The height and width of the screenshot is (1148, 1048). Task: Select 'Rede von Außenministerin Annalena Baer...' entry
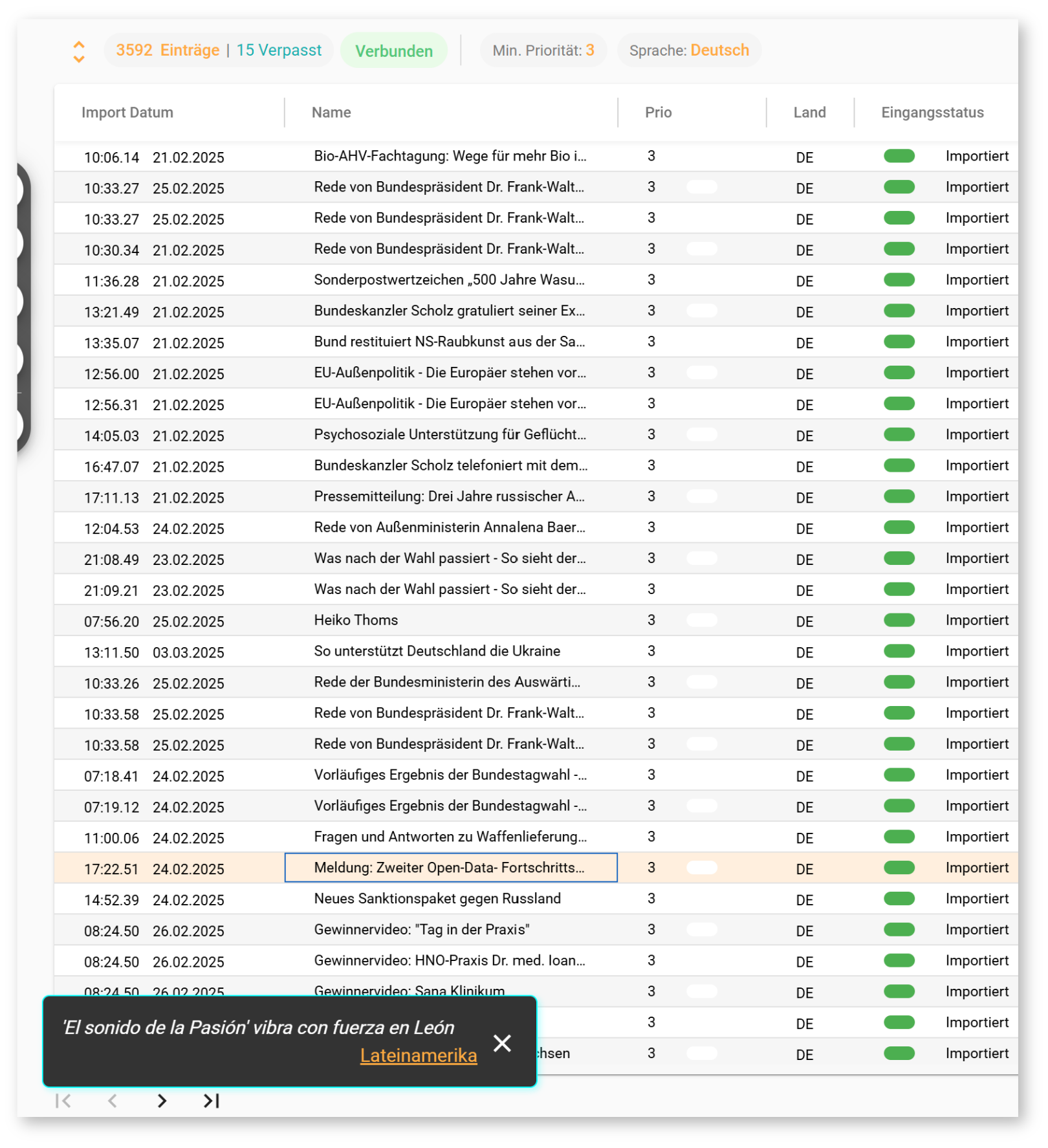[450, 527]
